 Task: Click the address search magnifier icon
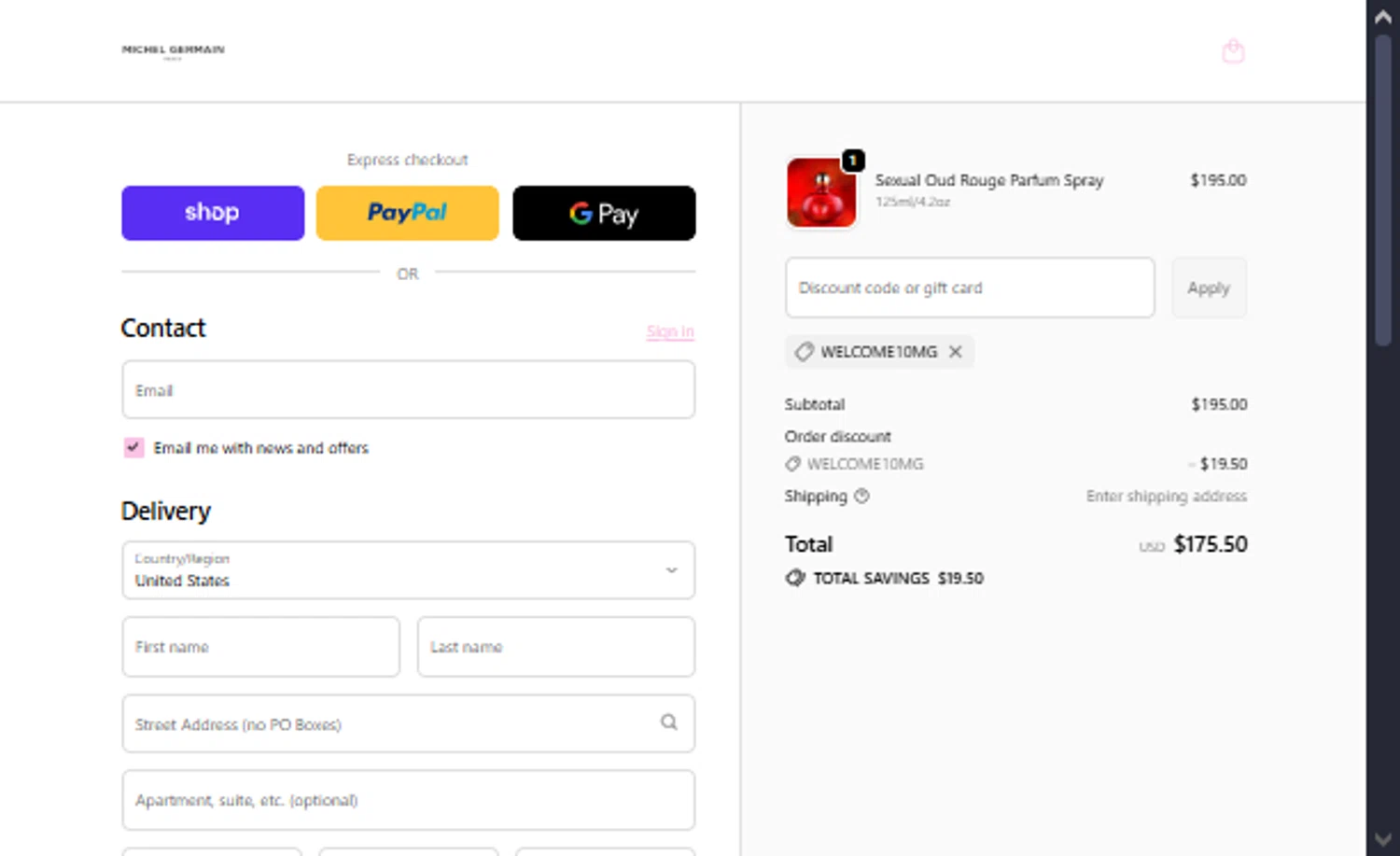(669, 722)
